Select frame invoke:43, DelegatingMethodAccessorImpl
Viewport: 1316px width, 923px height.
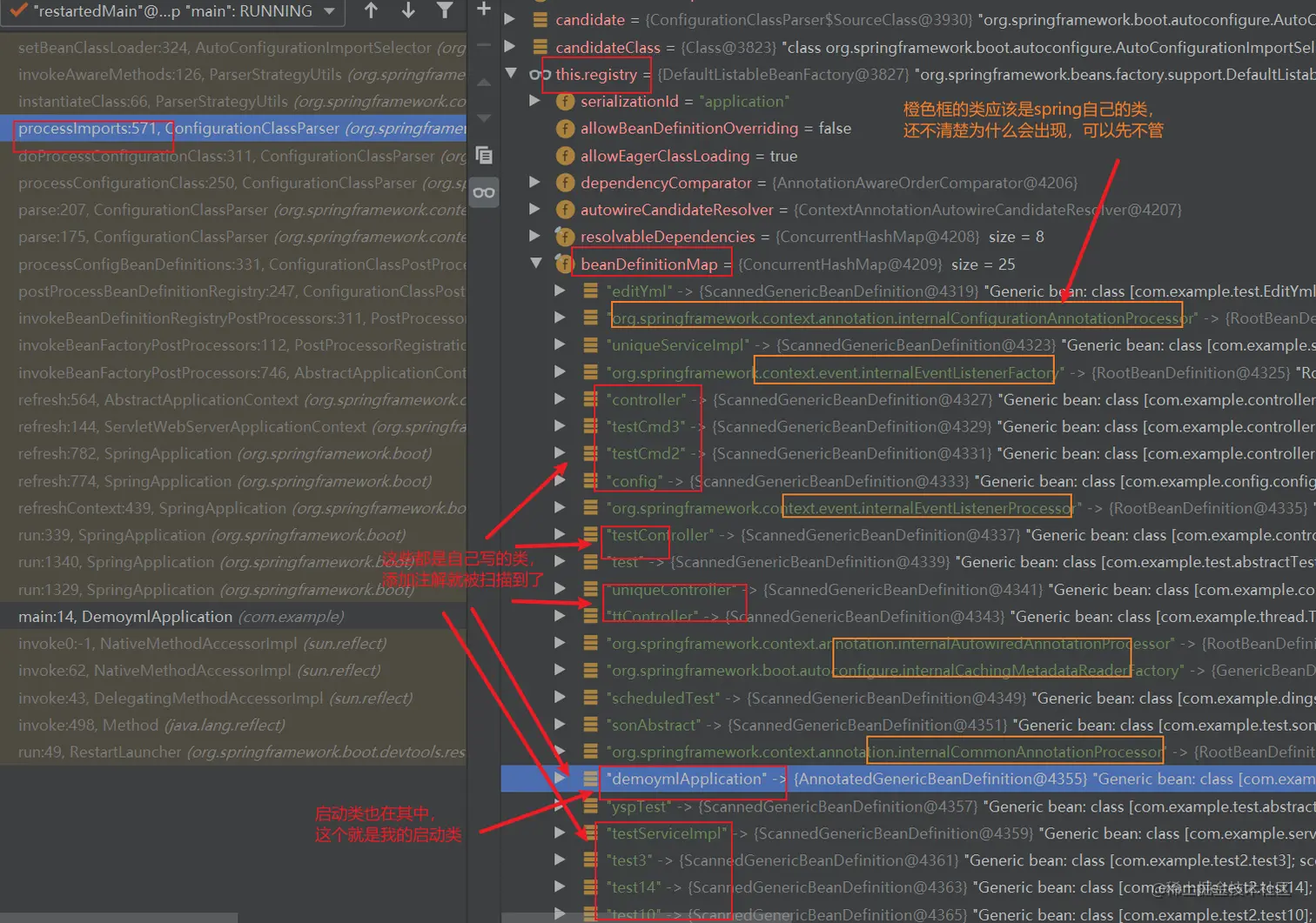[233, 698]
